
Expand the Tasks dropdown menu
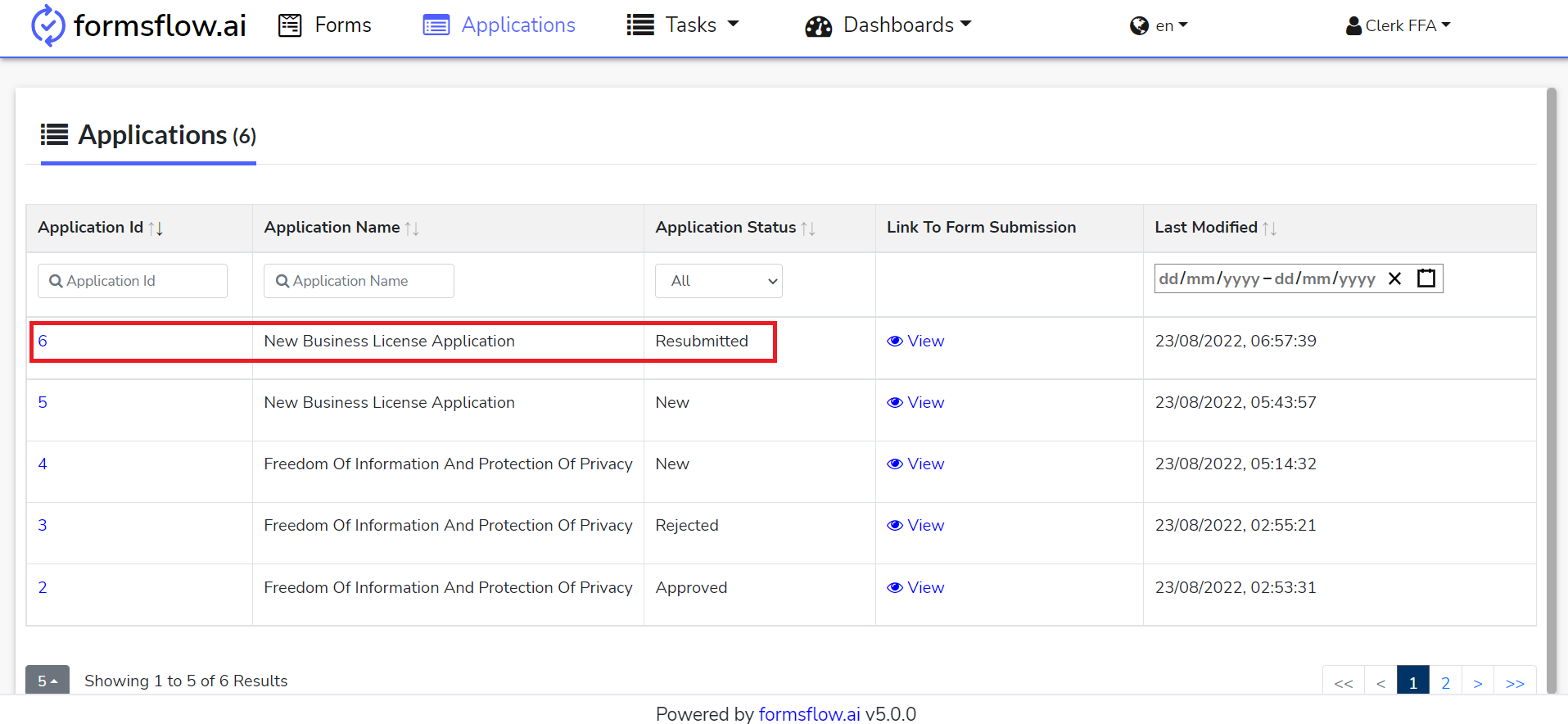click(683, 25)
